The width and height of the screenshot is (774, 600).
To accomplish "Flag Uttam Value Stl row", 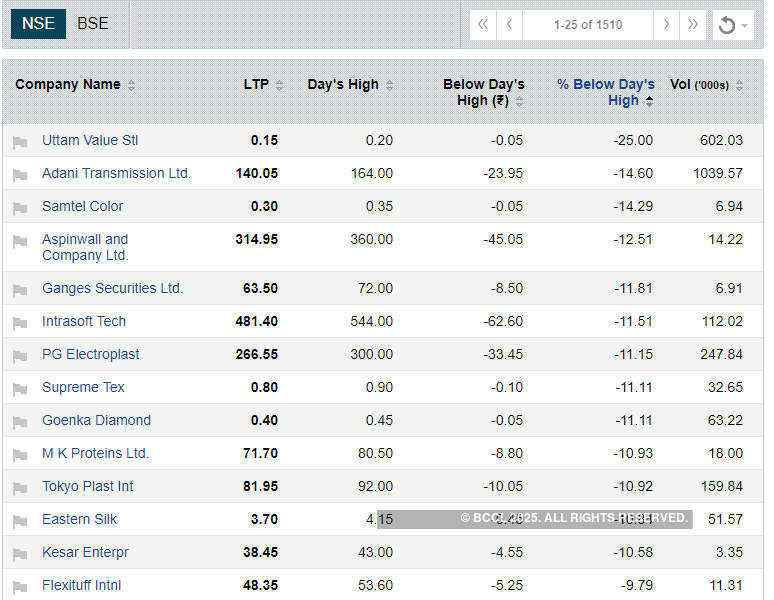I will pyautogui.click(x=20, y=142).
